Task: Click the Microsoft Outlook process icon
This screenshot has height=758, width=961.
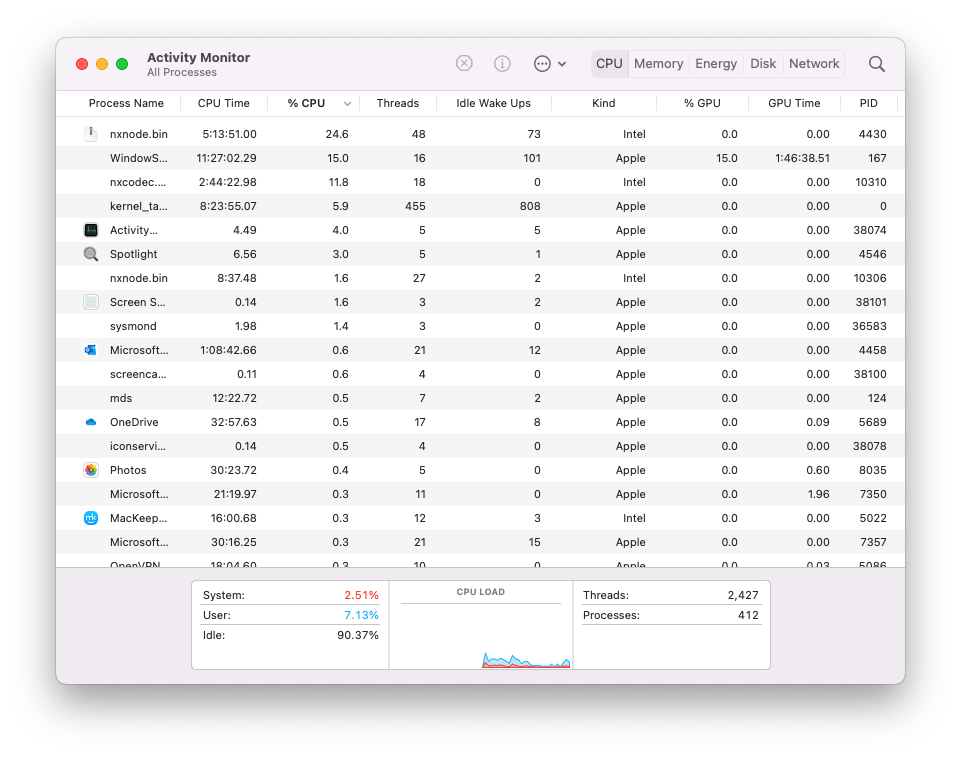Action: tap(91, 350)
